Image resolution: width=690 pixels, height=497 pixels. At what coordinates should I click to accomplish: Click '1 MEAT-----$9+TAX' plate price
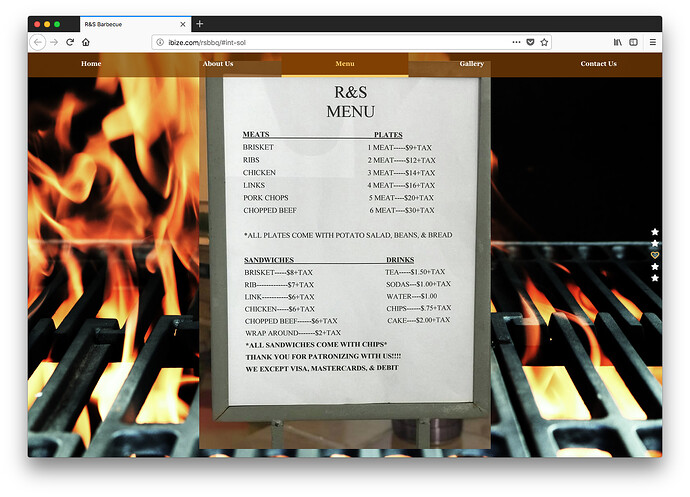(x=400, y=148)
